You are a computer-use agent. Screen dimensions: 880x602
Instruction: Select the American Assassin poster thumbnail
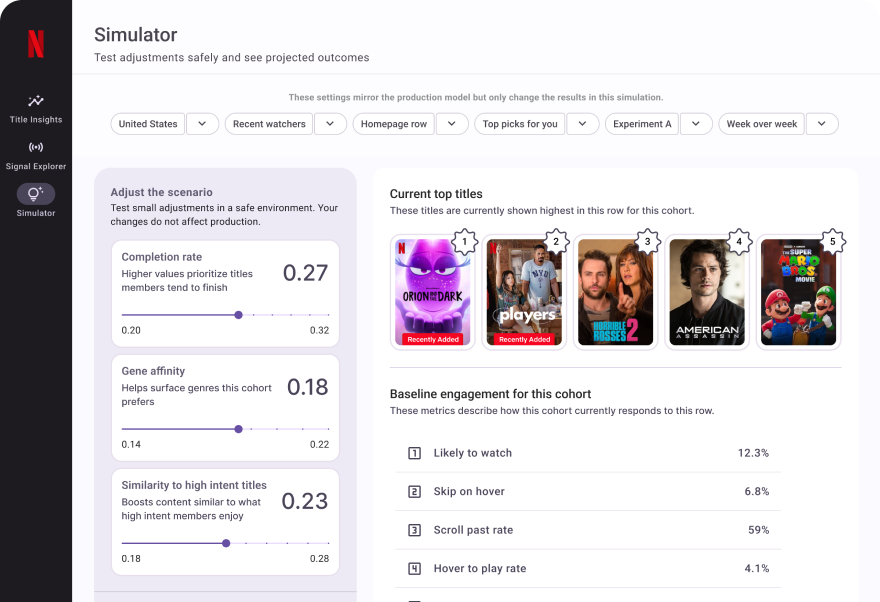708,292
